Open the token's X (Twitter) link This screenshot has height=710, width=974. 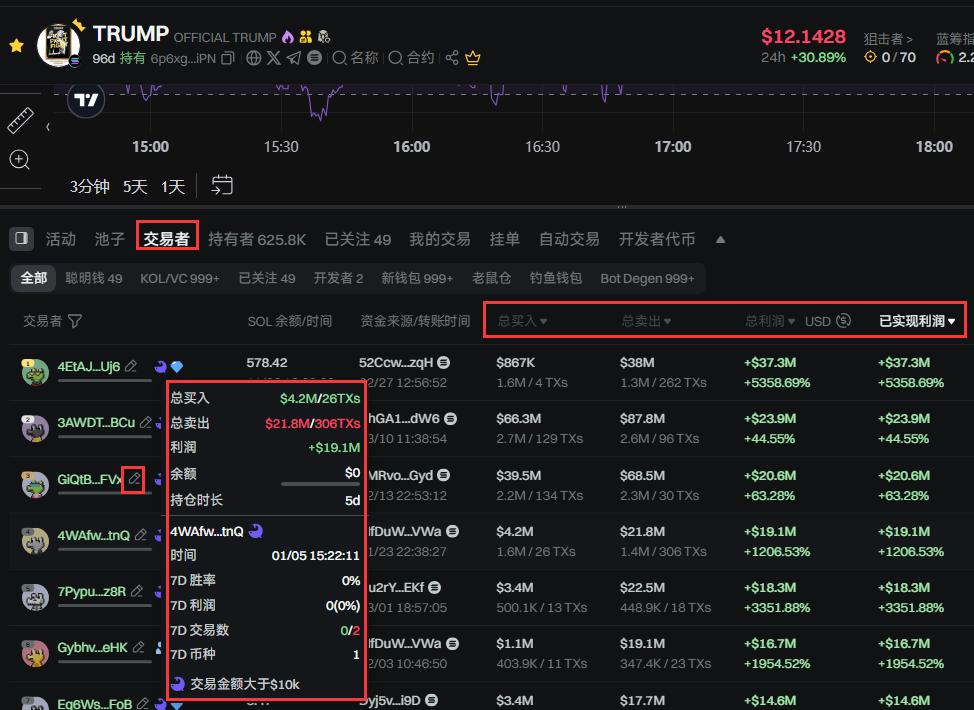click(273, 58)
